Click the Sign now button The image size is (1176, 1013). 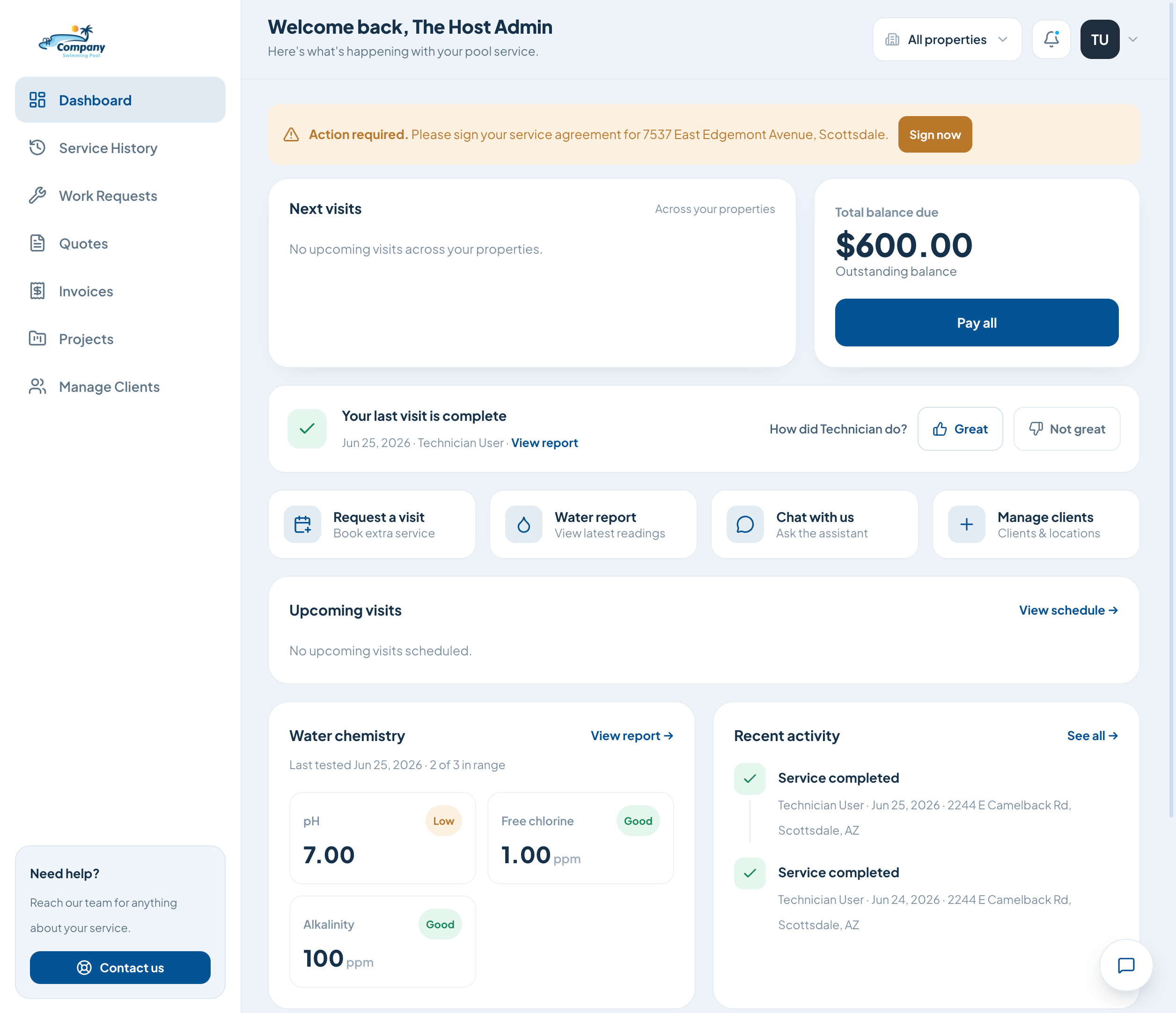(935, 134)
